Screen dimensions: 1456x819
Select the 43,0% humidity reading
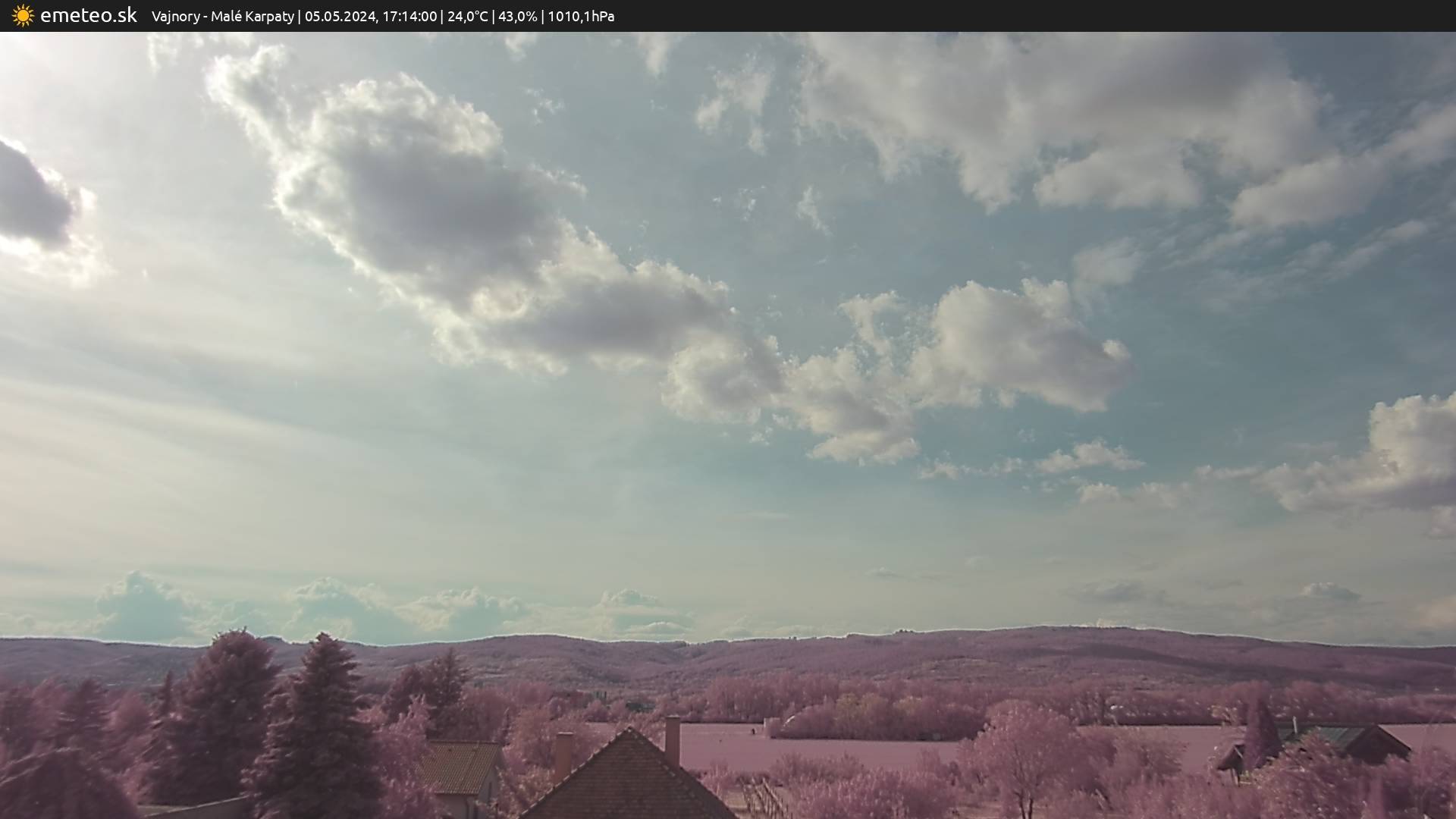coord(517,17)
